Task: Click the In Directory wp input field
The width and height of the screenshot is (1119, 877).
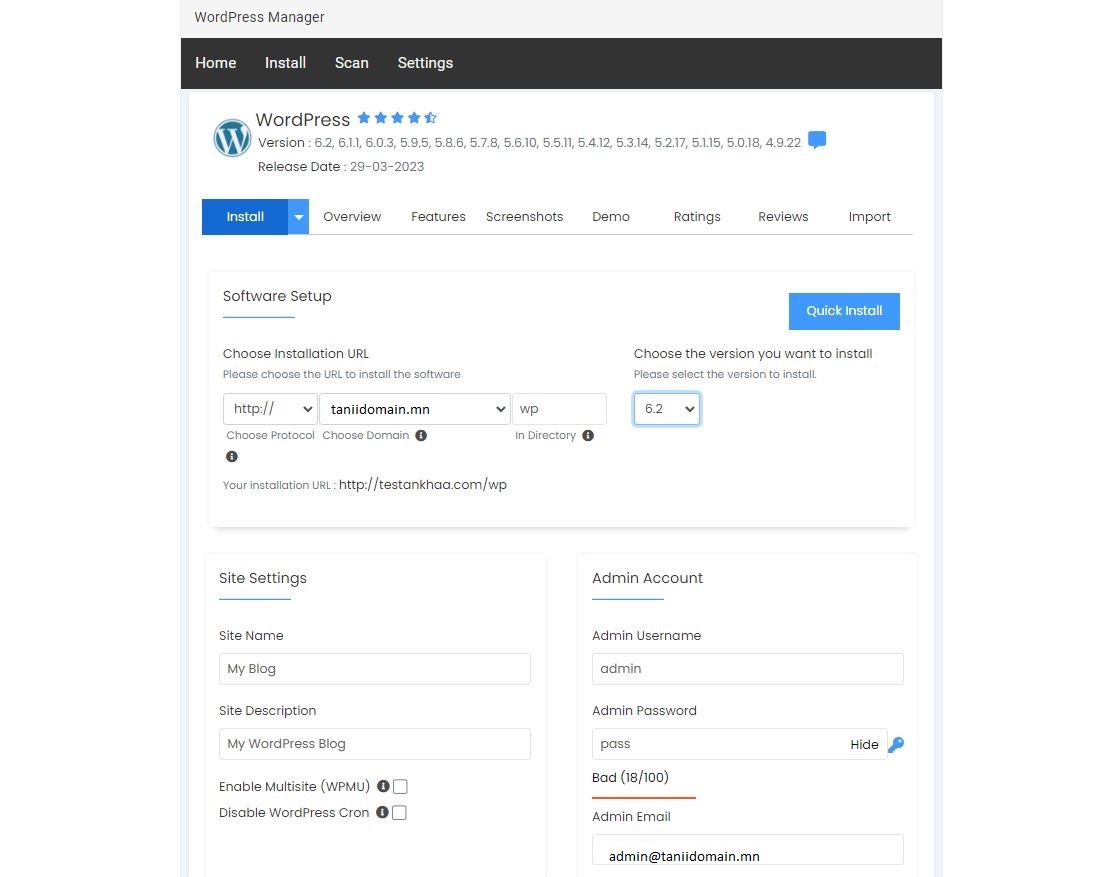Action: (559, 409)
